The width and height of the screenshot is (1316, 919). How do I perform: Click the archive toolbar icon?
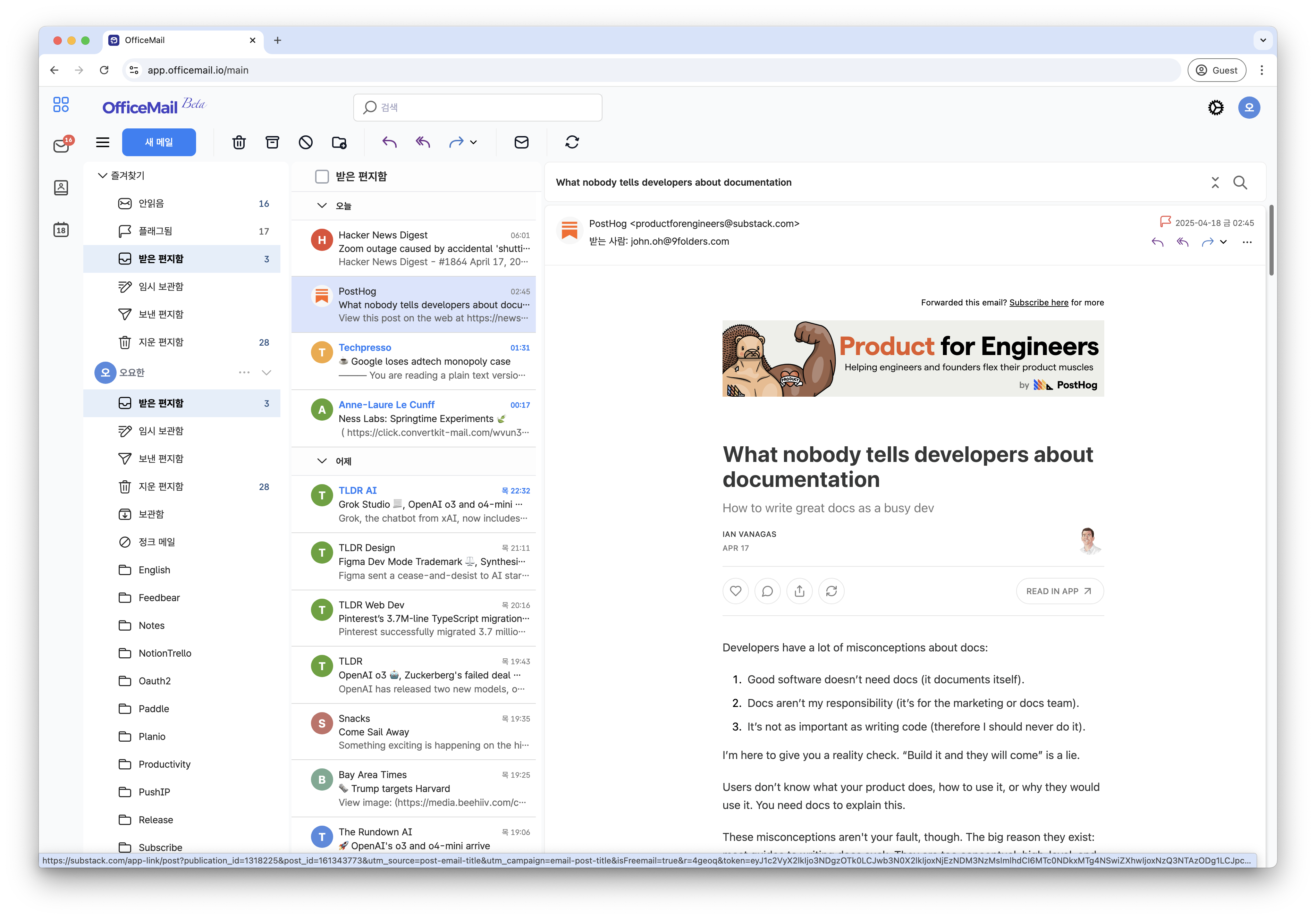tap(272, 142)
